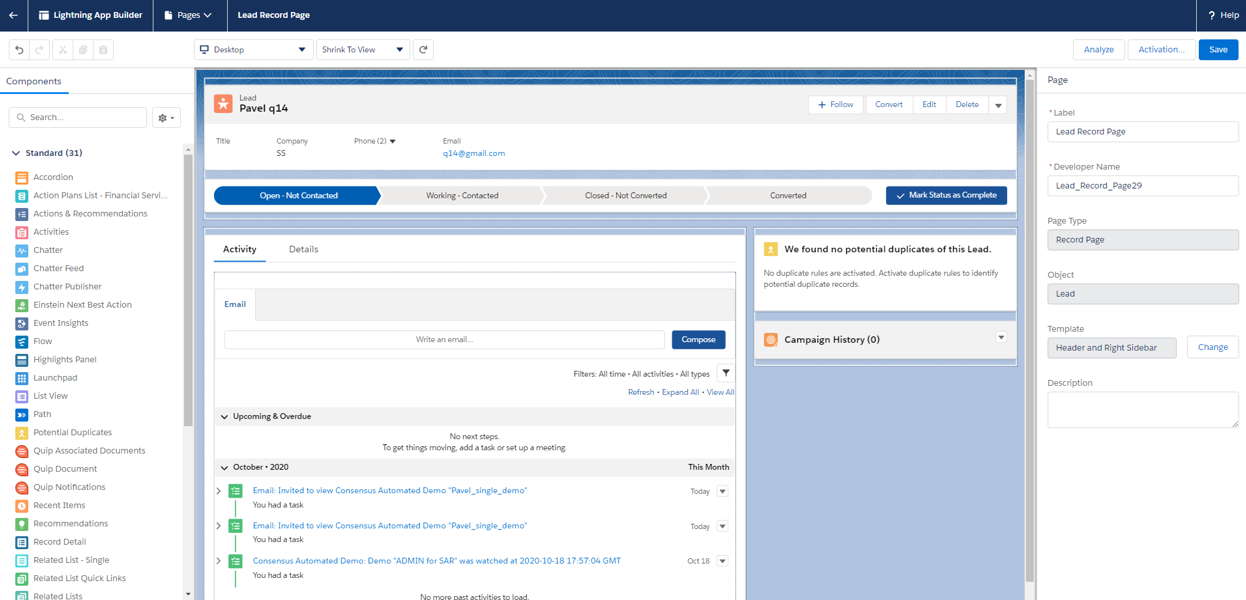Switch to the Details tab

pos(303,249)
